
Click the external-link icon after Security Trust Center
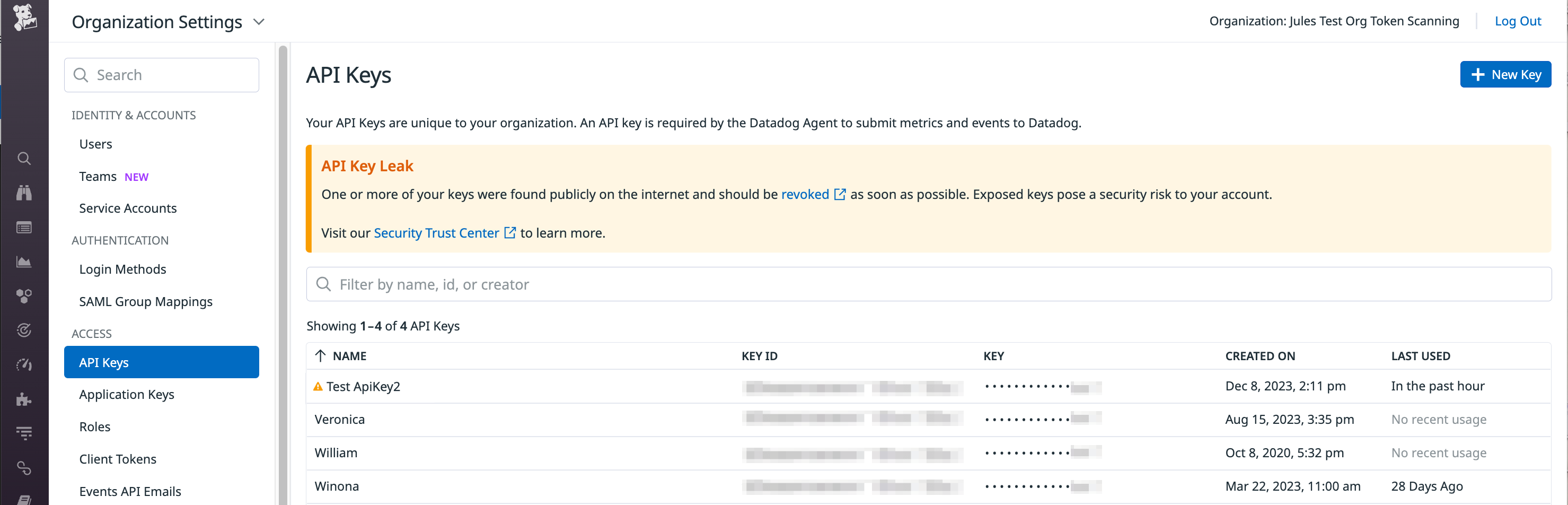pos(510,232)
